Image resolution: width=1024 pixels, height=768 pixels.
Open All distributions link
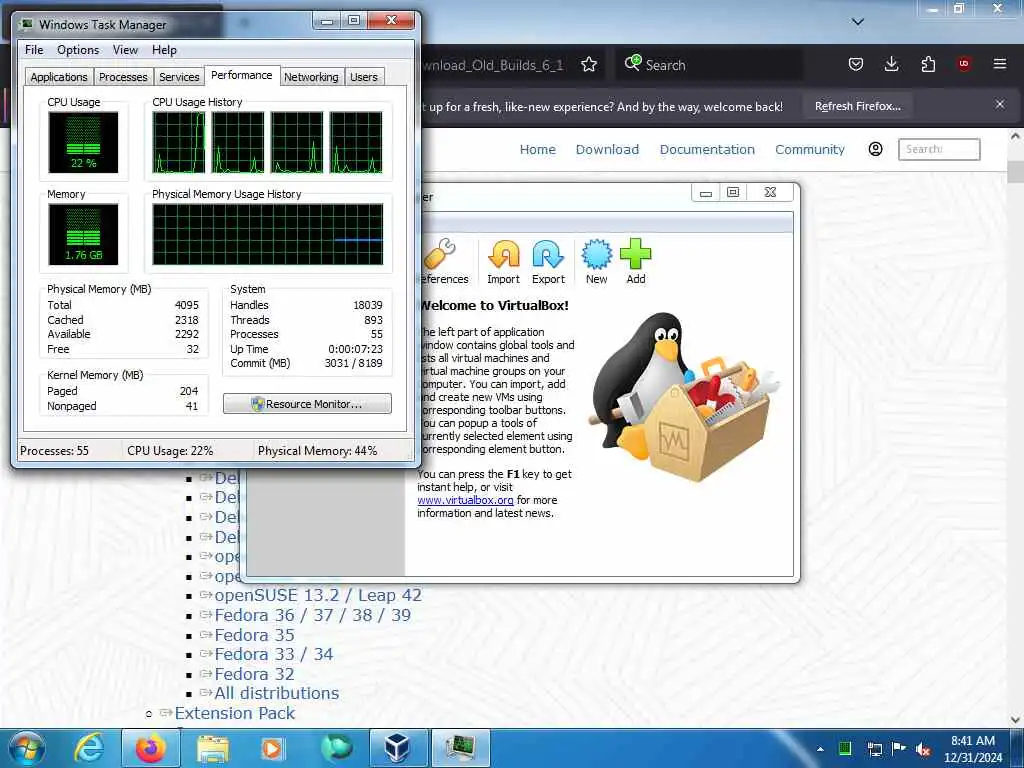pos(276,694)
